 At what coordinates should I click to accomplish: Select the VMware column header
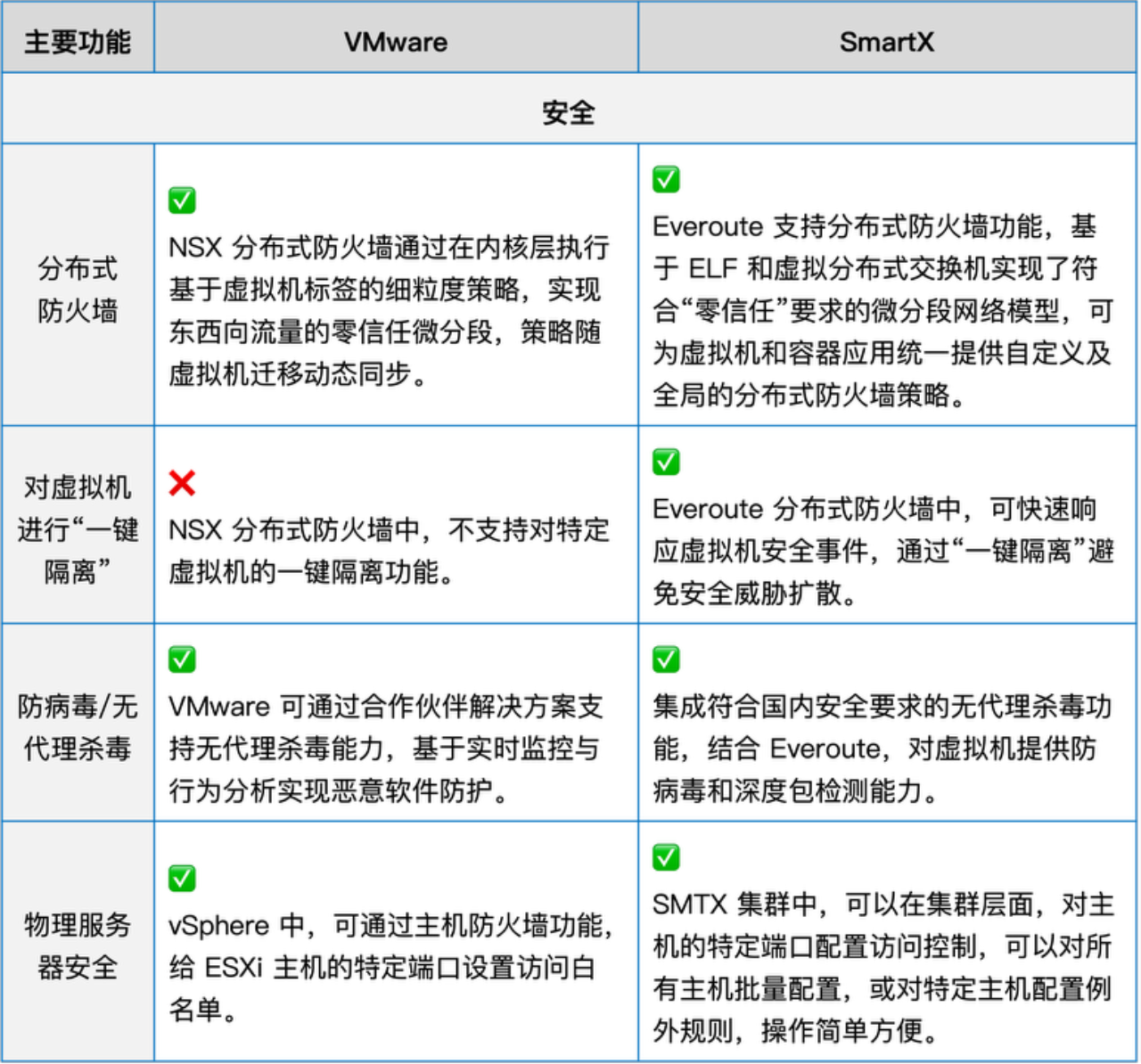click(396, 42)
